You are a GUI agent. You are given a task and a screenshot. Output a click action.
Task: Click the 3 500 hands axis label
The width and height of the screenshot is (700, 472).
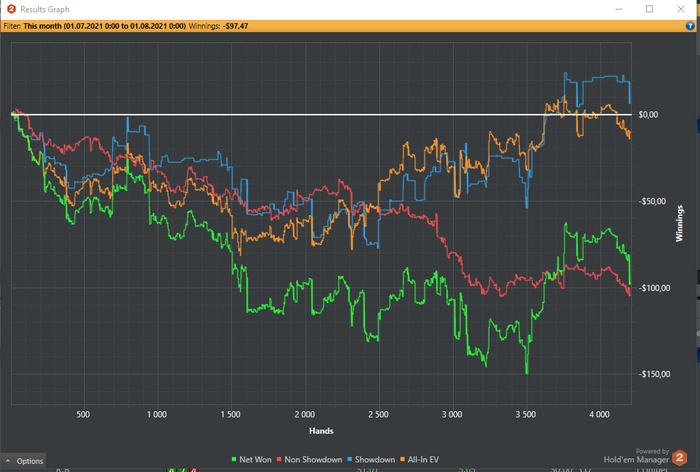pos(525,414)
